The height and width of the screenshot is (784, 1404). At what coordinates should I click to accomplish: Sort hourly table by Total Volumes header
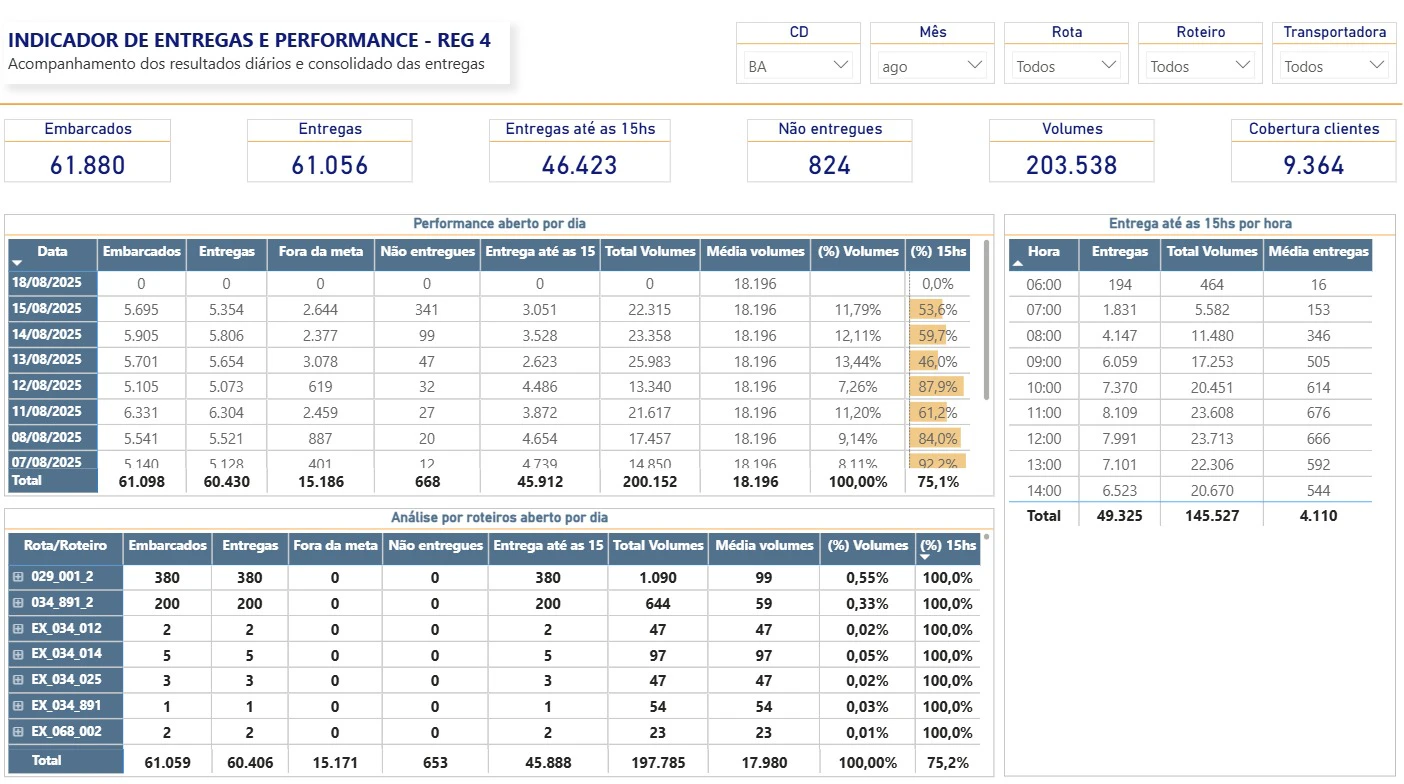pyautogui.click(x=1212, y=252)
